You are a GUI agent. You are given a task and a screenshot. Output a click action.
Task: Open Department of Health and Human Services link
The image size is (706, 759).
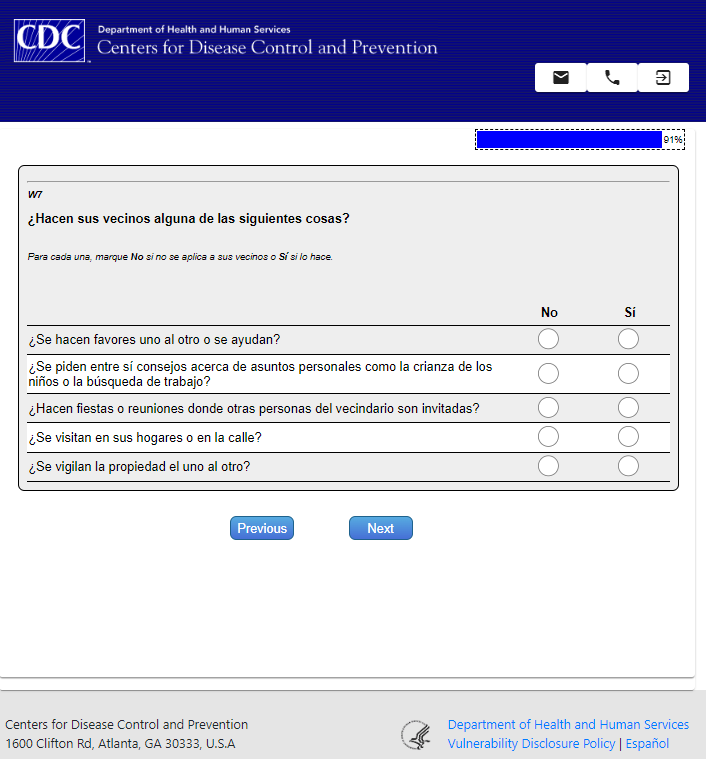coord(568,725)
